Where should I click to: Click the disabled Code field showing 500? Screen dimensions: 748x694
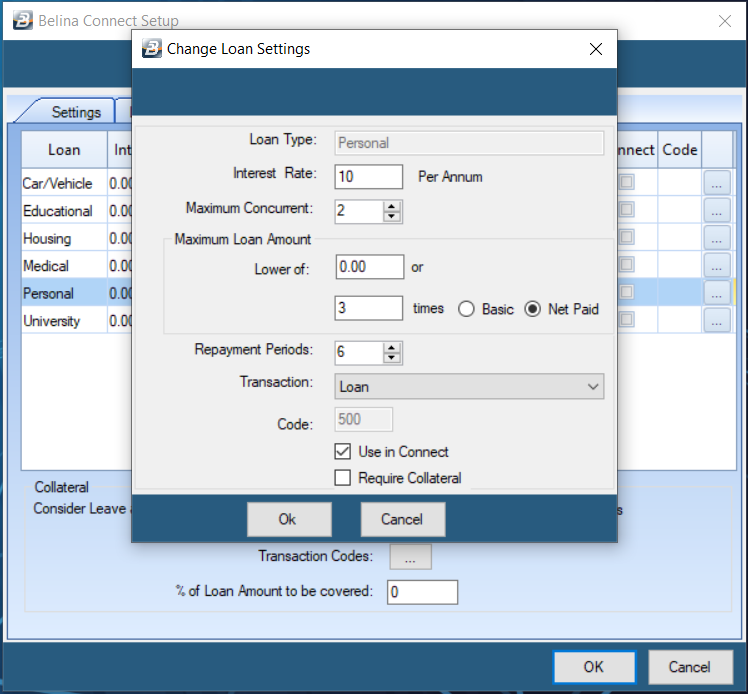click(x=364, y=419)
